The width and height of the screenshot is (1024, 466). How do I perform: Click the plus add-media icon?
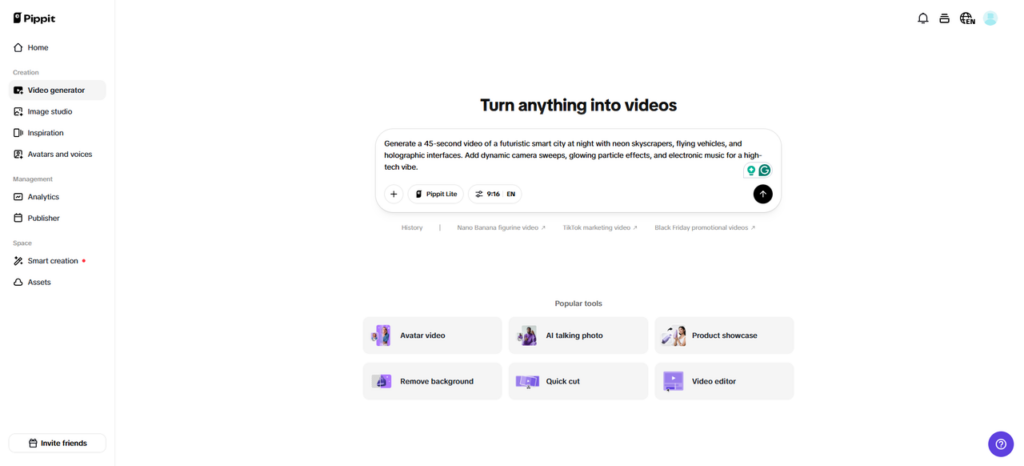coord(394,194)
